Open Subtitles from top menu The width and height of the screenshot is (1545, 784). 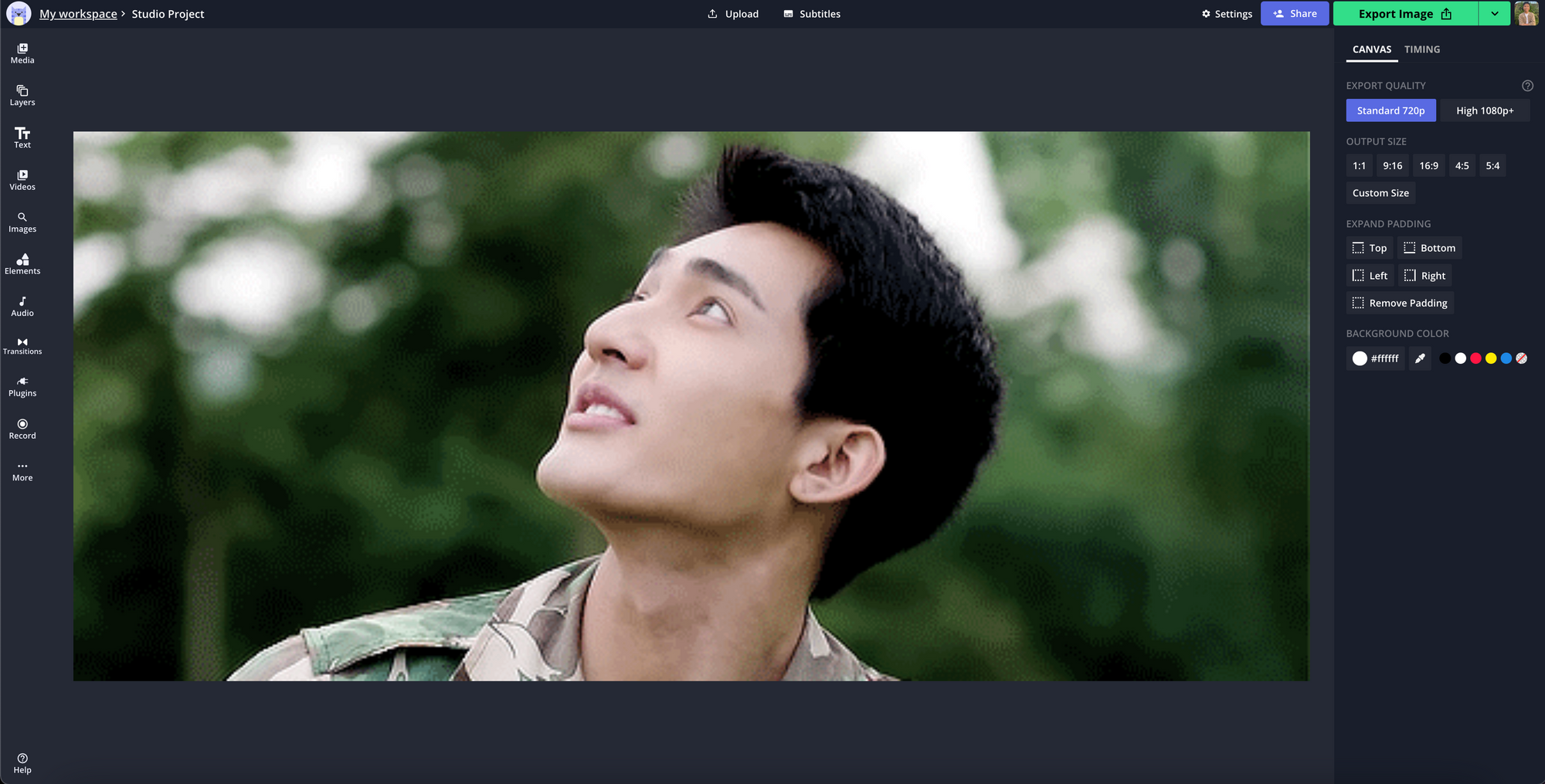(x=812, y=14)
